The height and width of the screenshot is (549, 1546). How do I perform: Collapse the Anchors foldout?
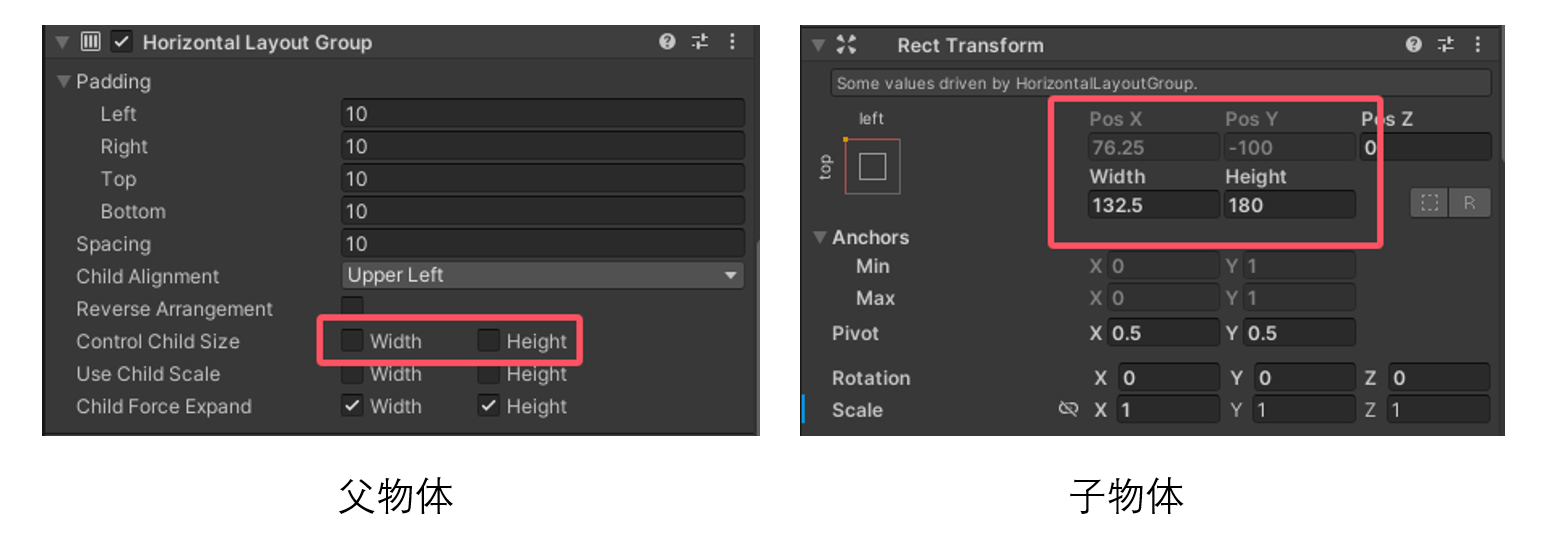(x=820, y=237)
